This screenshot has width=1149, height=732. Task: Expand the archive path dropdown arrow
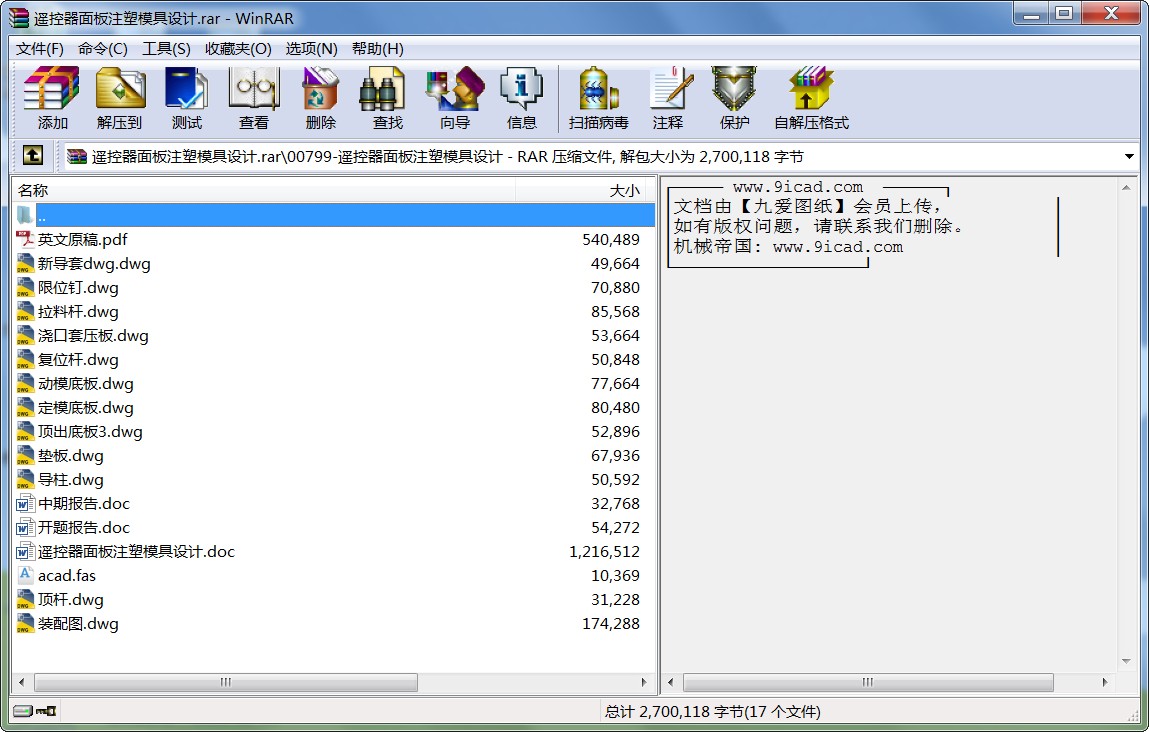click(x=1129, y=157)
